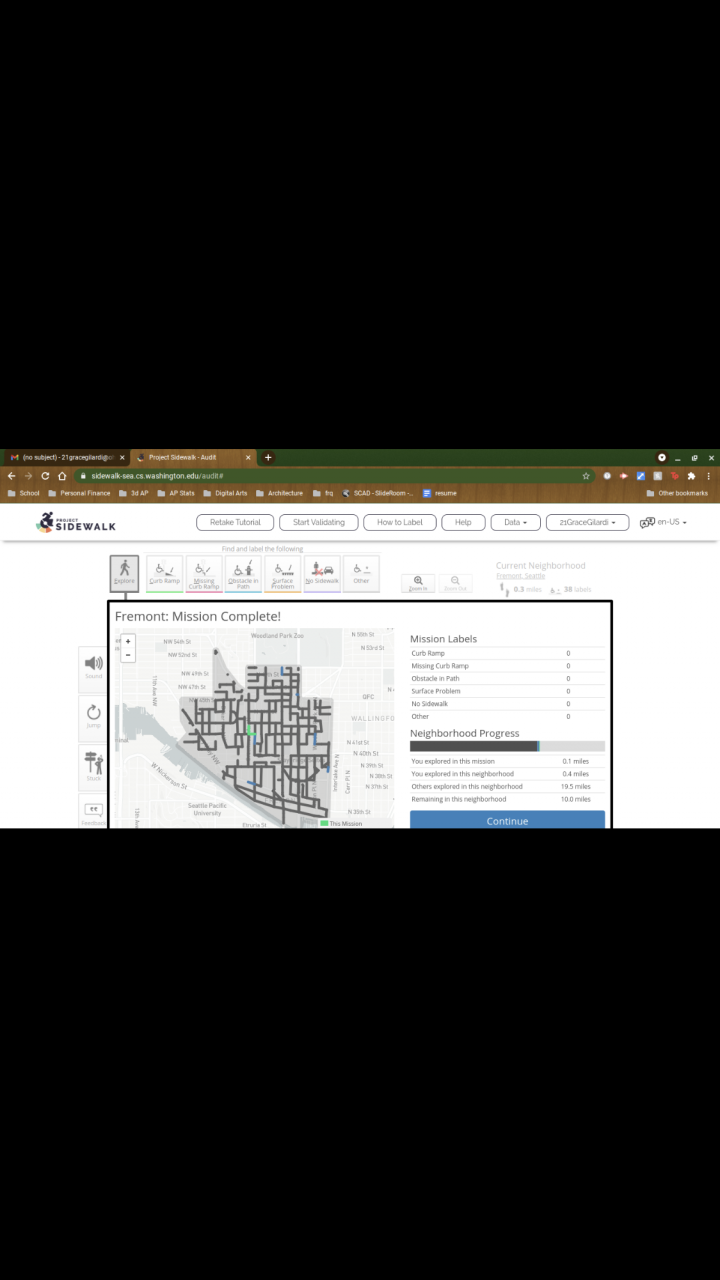The height and width of the screenshot is (1280, 720).
Task: Select the Obstacle in Path label tool
Action: click(x=243, y=574)
